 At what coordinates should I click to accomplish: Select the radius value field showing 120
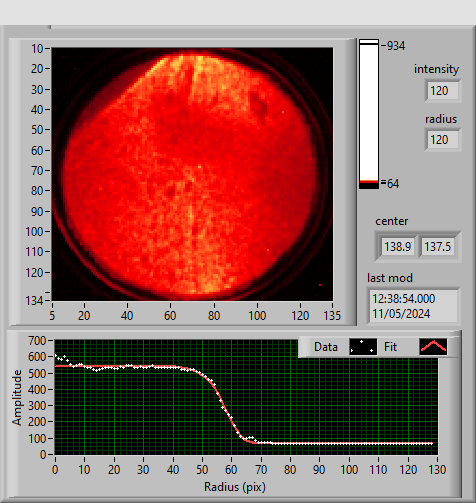tap(443, 140)
